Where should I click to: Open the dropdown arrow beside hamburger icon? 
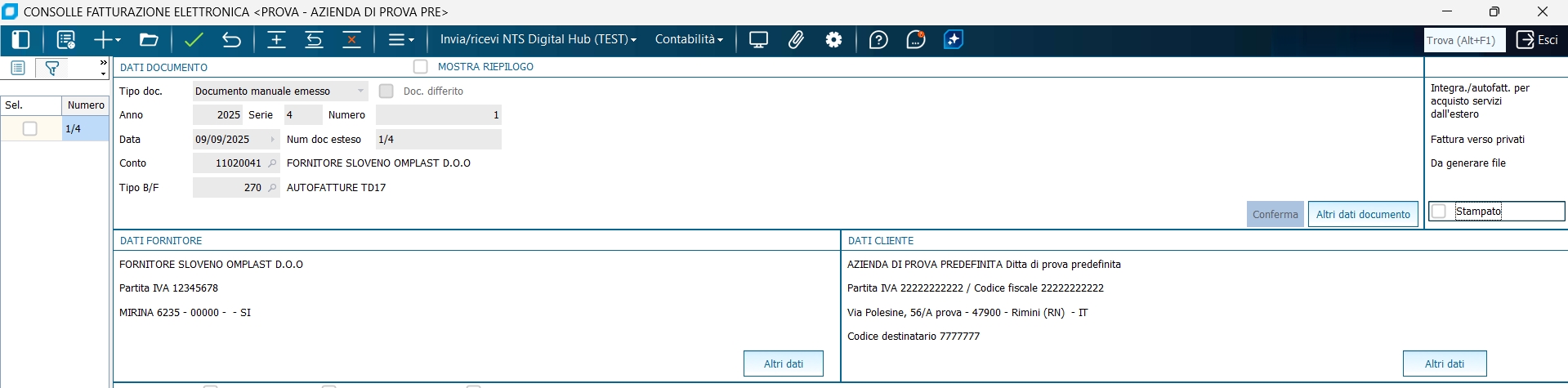411,40
